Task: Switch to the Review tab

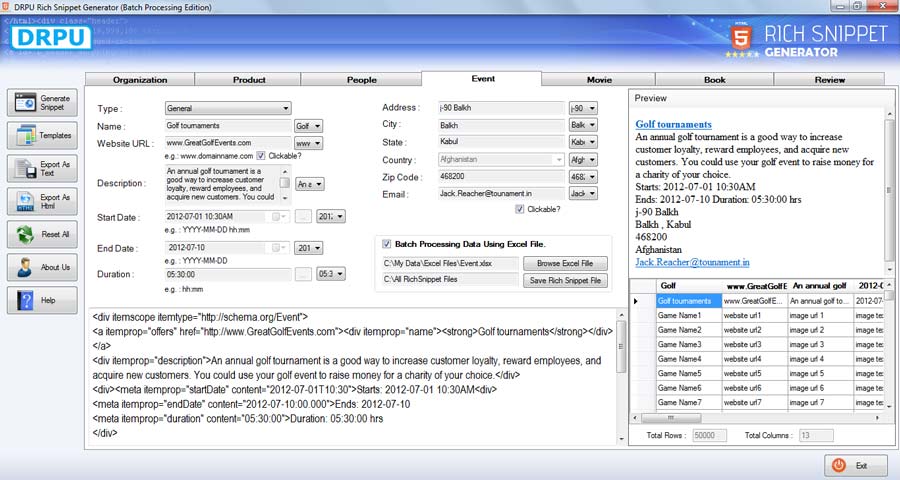Action: [829, 80]
